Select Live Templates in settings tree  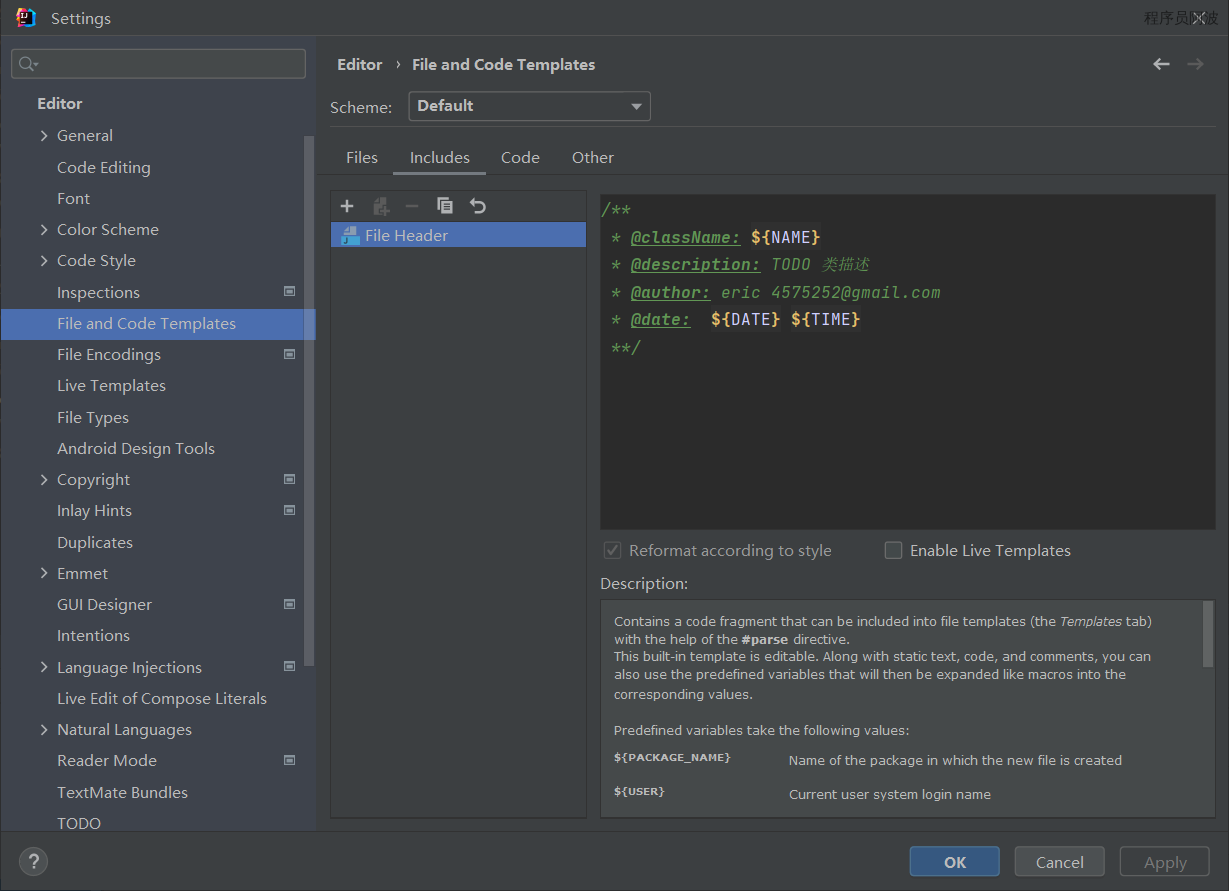click(x=111, y=386)
